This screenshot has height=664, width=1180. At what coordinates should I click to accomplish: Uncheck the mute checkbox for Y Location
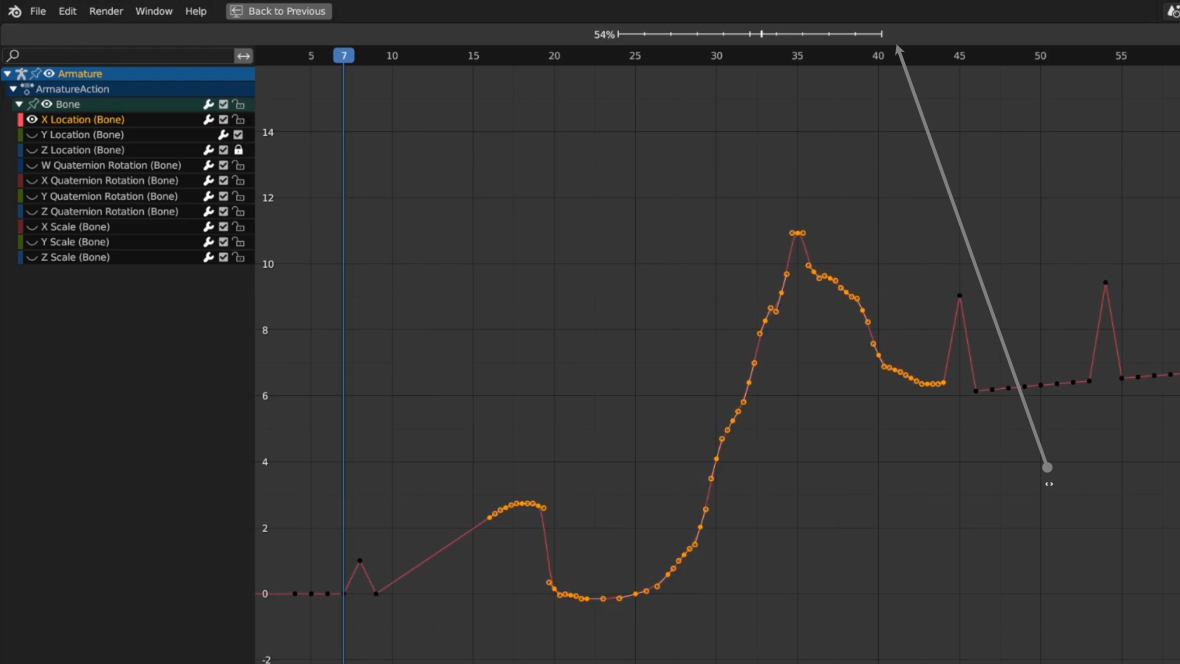click(x=238, y=135)
